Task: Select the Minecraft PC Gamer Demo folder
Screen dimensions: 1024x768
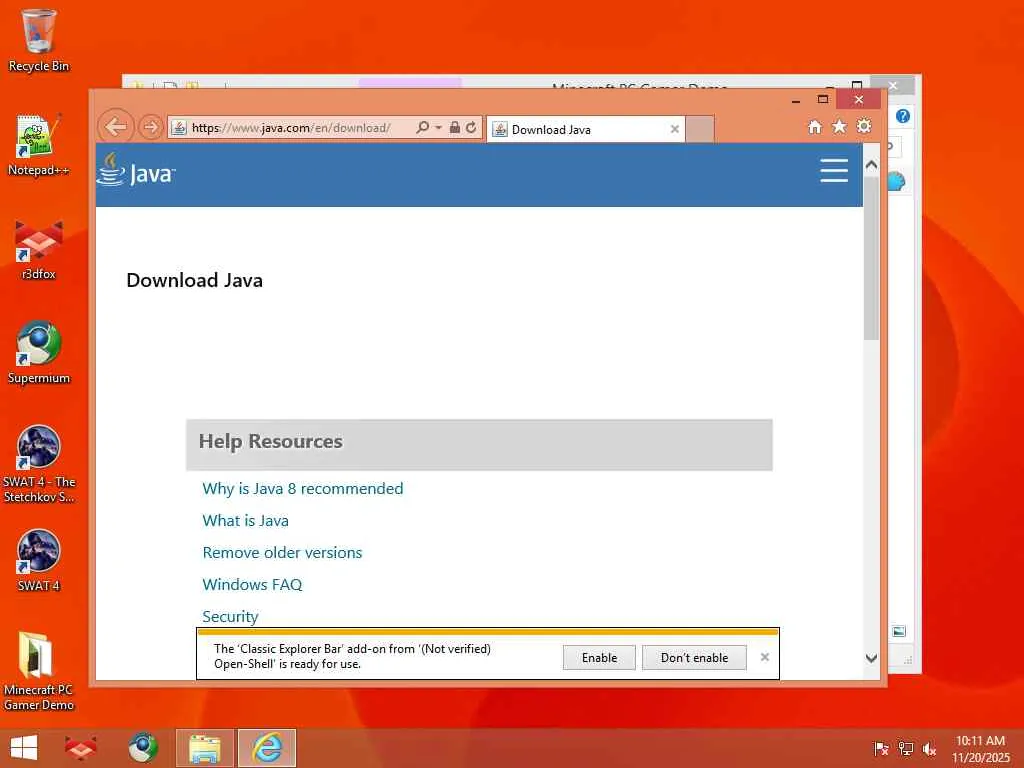Action: [x=39, y=671]
